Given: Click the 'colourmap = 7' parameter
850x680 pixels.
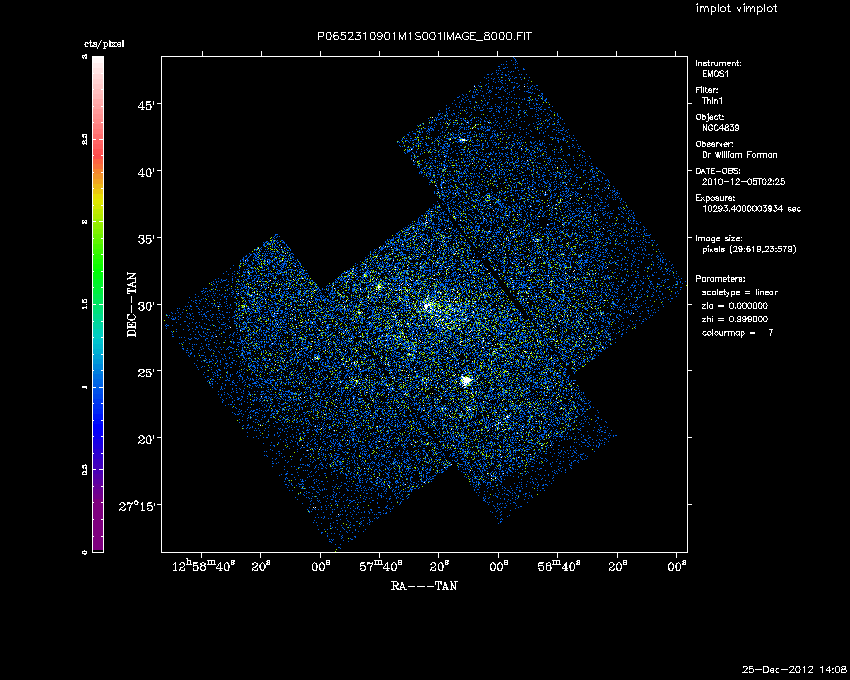Looking at the screenshot, I should [x=738, y=333].
